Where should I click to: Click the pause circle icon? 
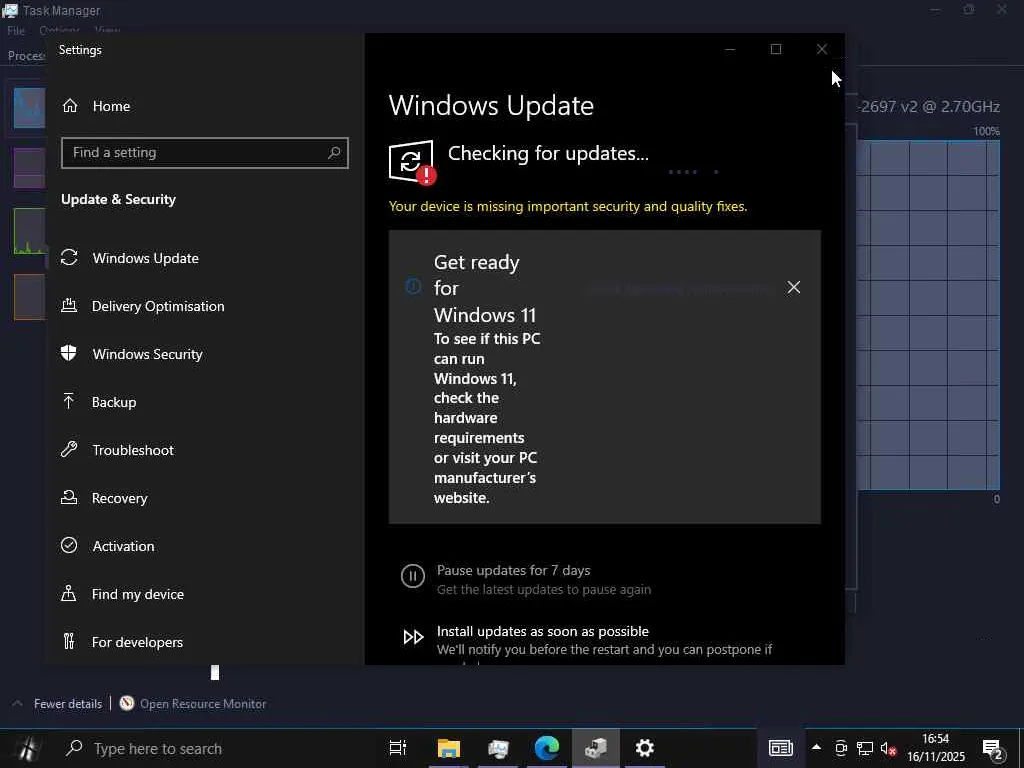[x=413, y=576]
